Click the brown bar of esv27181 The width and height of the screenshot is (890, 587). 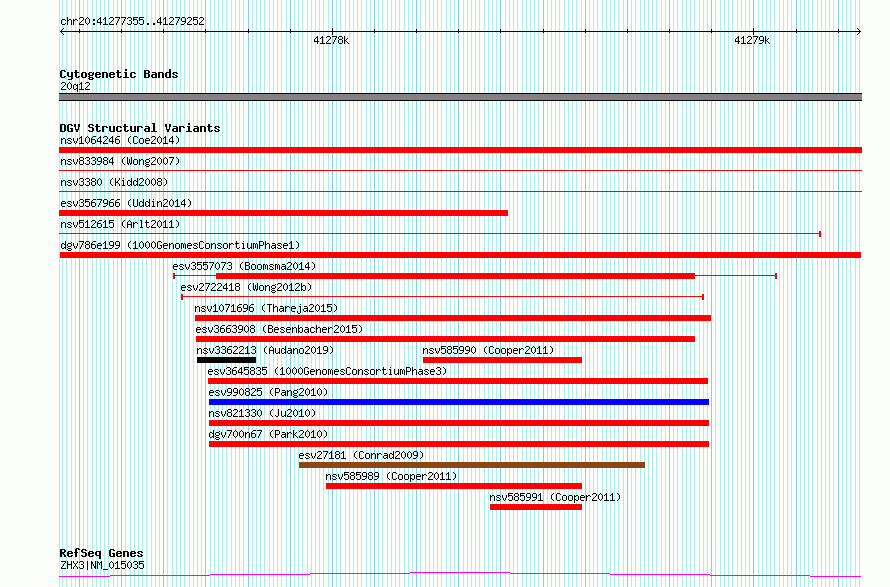472,465
